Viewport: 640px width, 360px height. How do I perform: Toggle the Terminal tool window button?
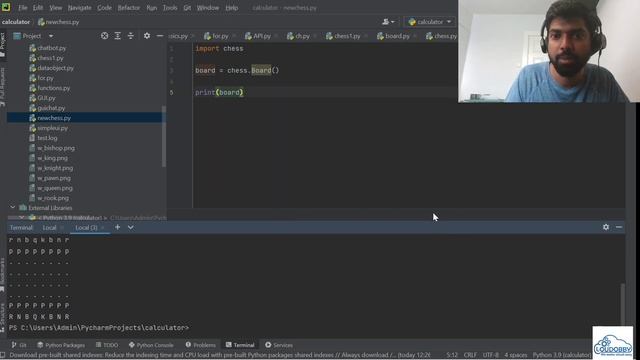(240, 345)
